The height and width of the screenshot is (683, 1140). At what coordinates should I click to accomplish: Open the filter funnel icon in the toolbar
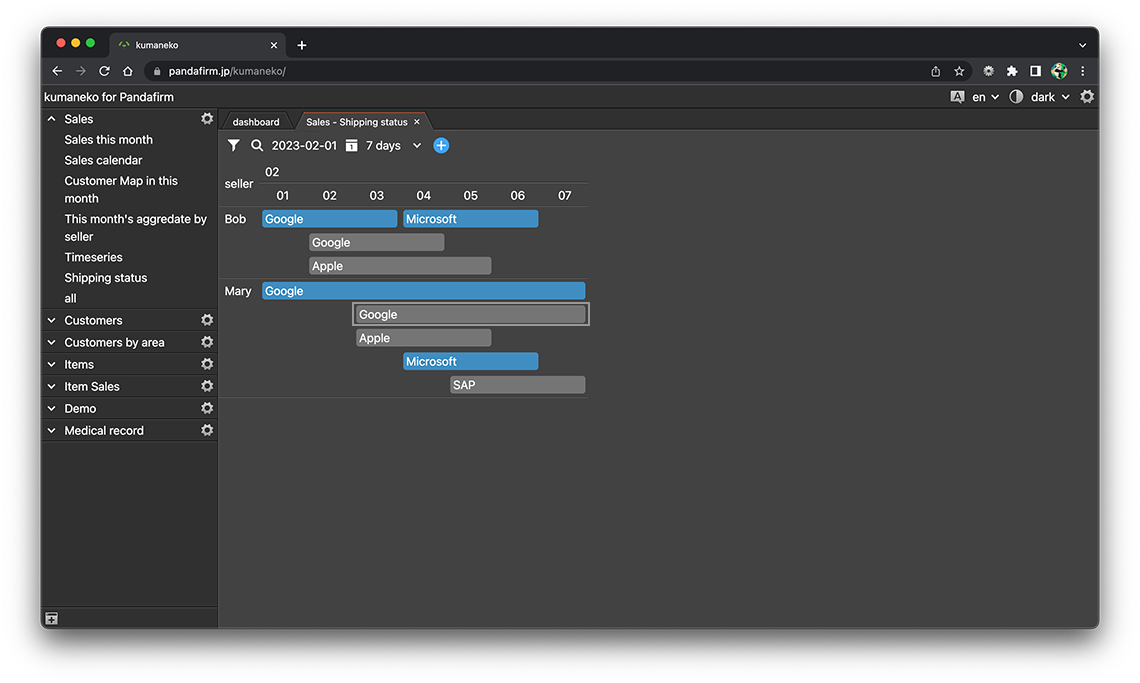tap(233, 146)
